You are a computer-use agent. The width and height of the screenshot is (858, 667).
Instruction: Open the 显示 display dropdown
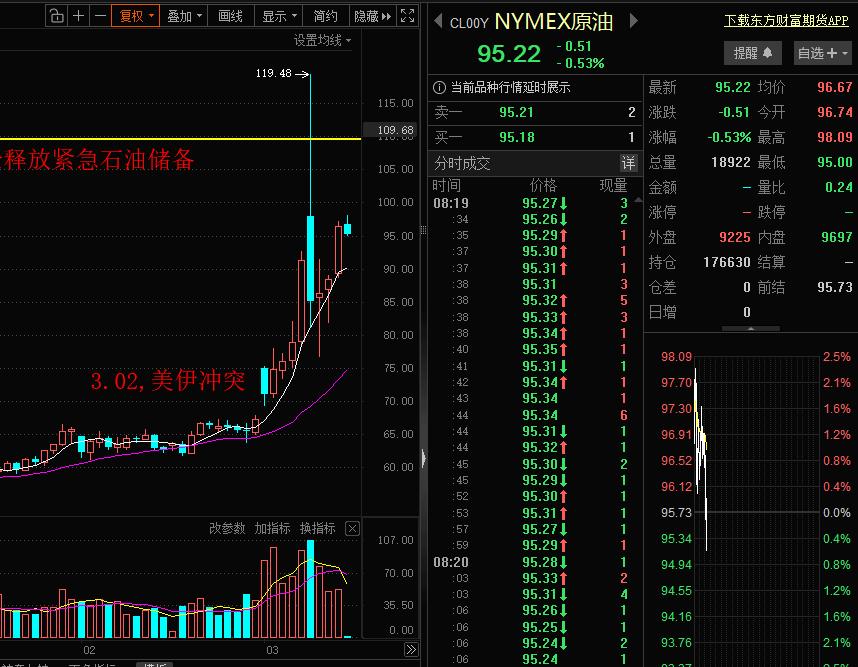click(x=279, y=16)
